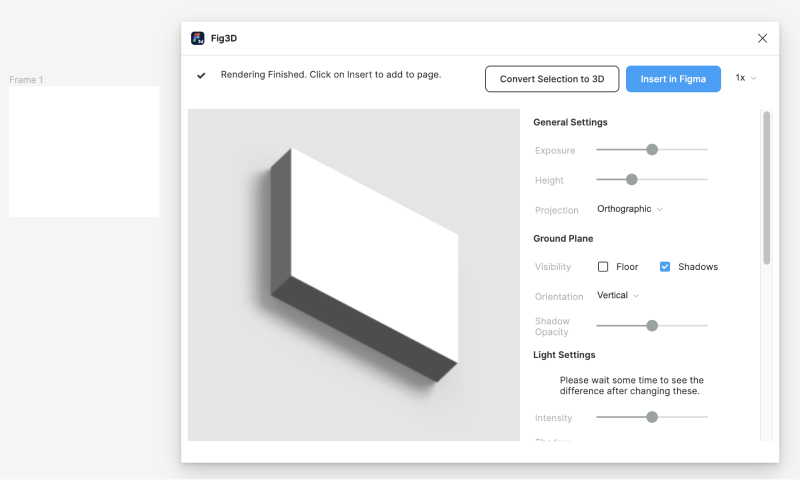Click the Fig3D plugin logo icon
This screenshot has height=480, width=800.
(198, 38)
